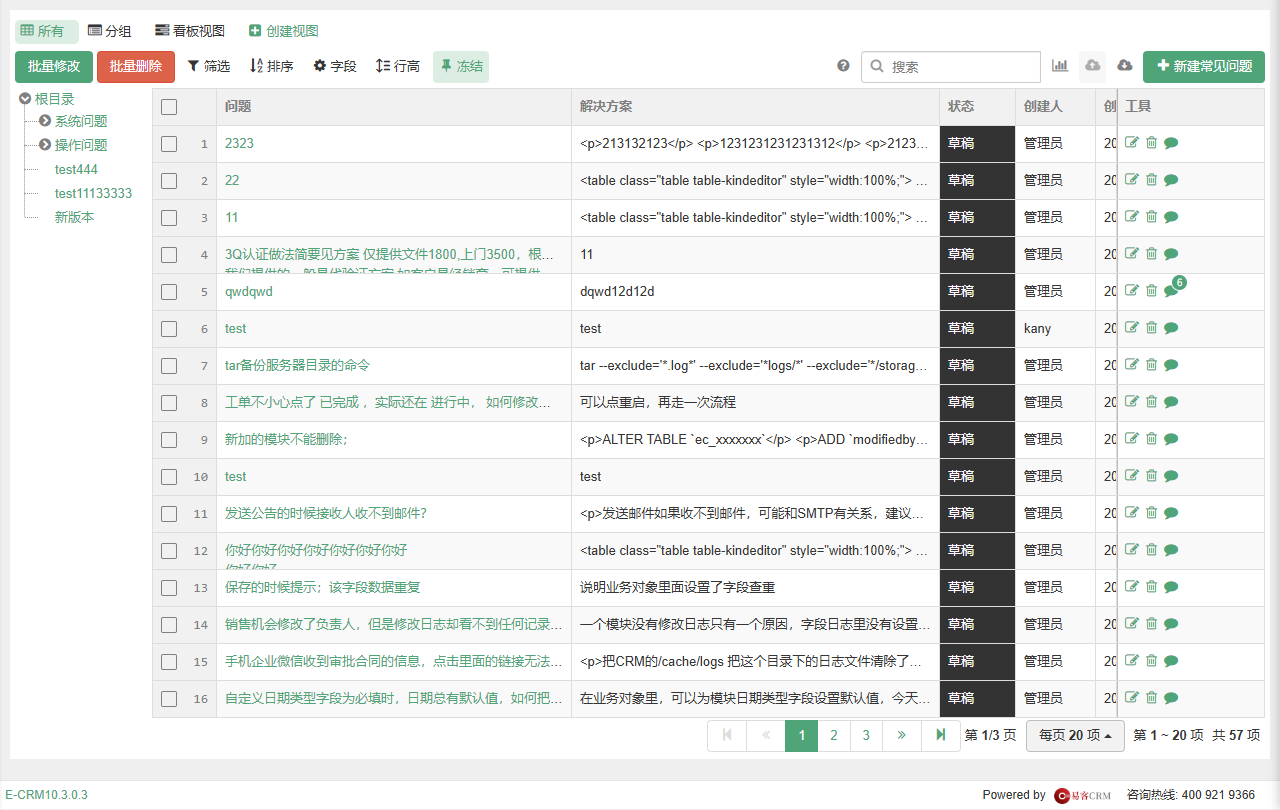Edit row 11 发送公告 record
The height and width of the screenshot is (810, 1280).
[1132, 513]
